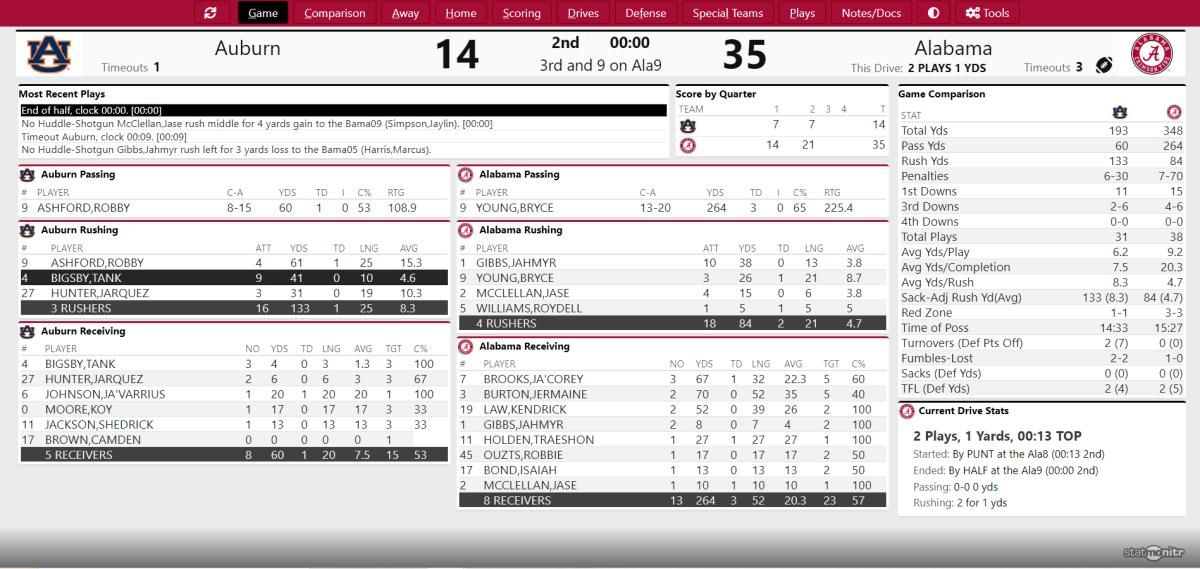Screen dimensions: 1200x569
Task: Open the Special Teams tab
Action: [727, 13]
